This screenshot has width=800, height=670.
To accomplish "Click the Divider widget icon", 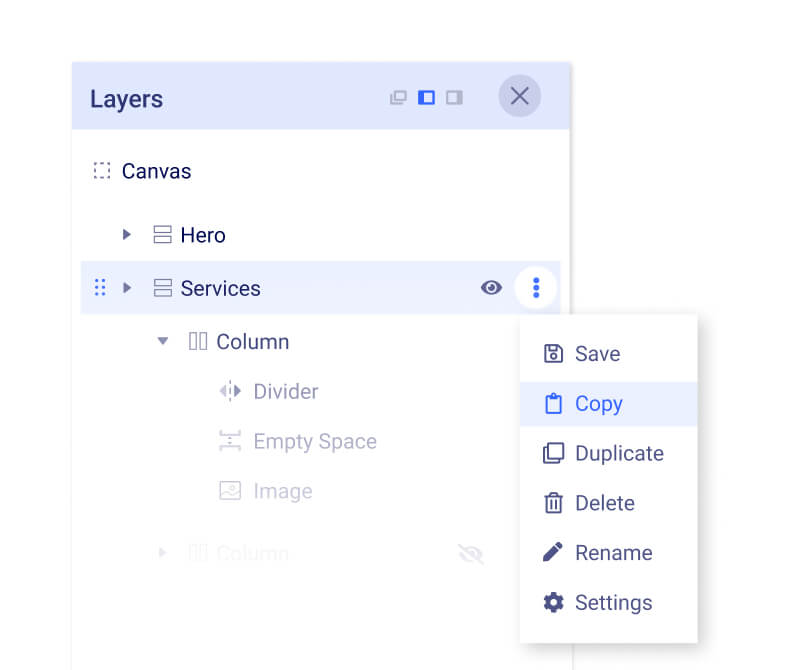I will pyautogui.click(x=229, y=391).
